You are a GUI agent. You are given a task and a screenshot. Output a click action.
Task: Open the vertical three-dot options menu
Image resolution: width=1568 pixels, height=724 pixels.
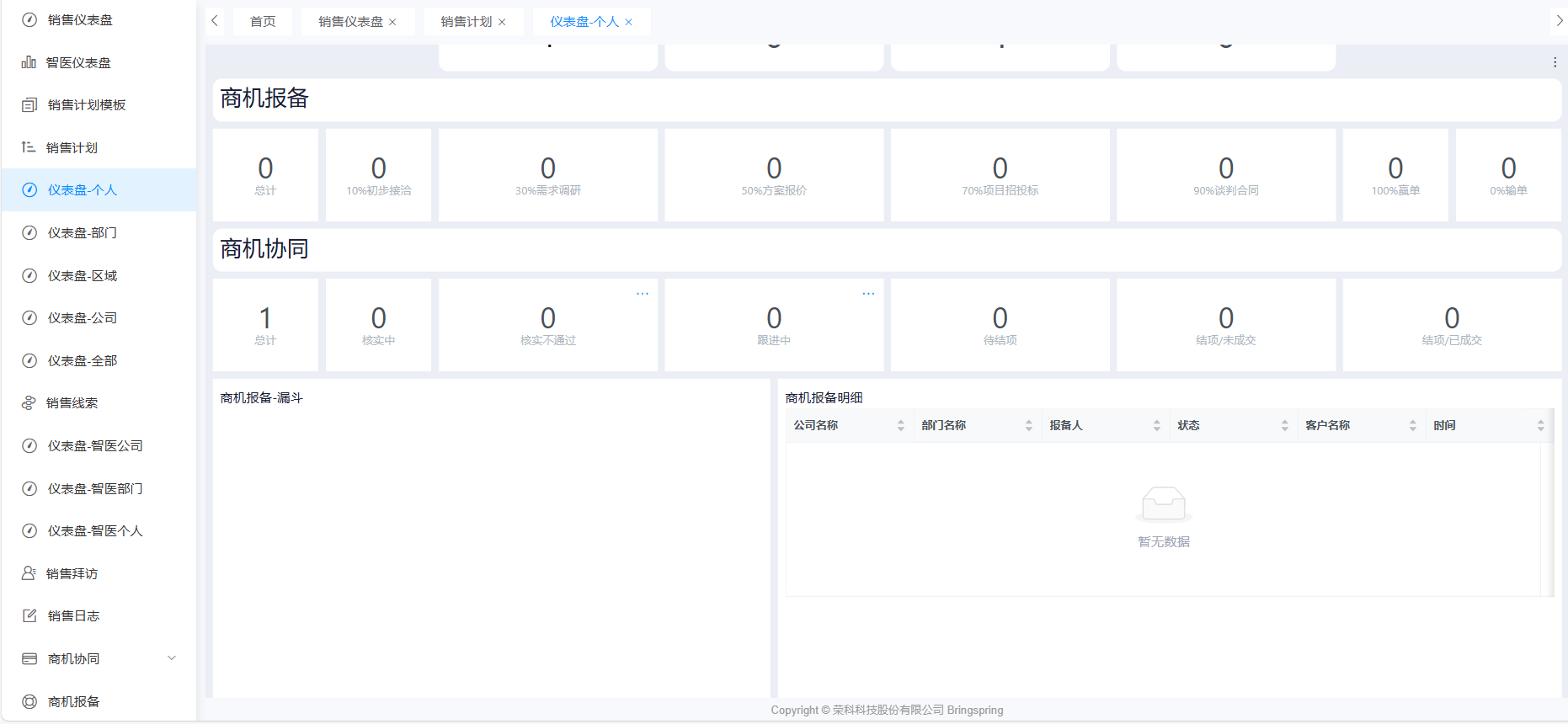click(x=1555, y=62)
